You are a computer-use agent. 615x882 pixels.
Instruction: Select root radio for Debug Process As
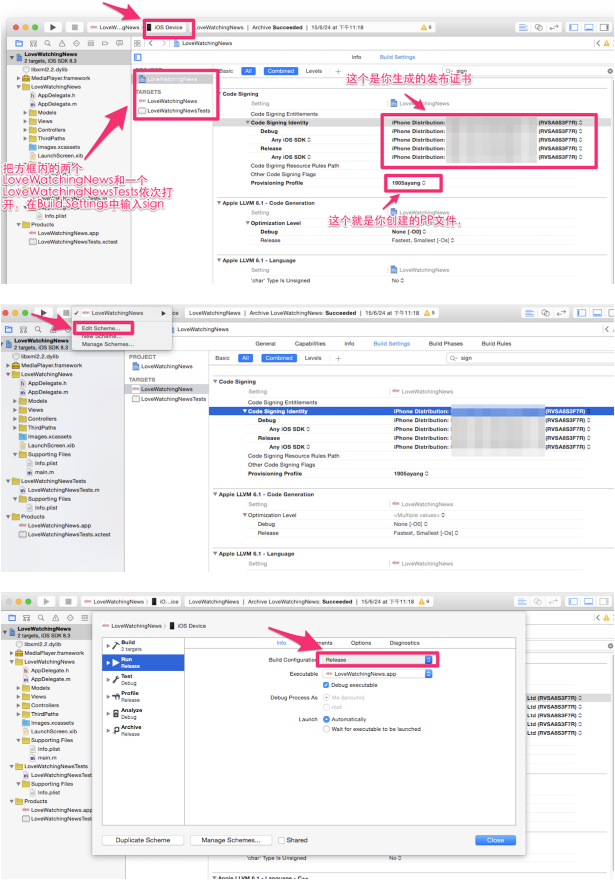[x=326, y=707]
